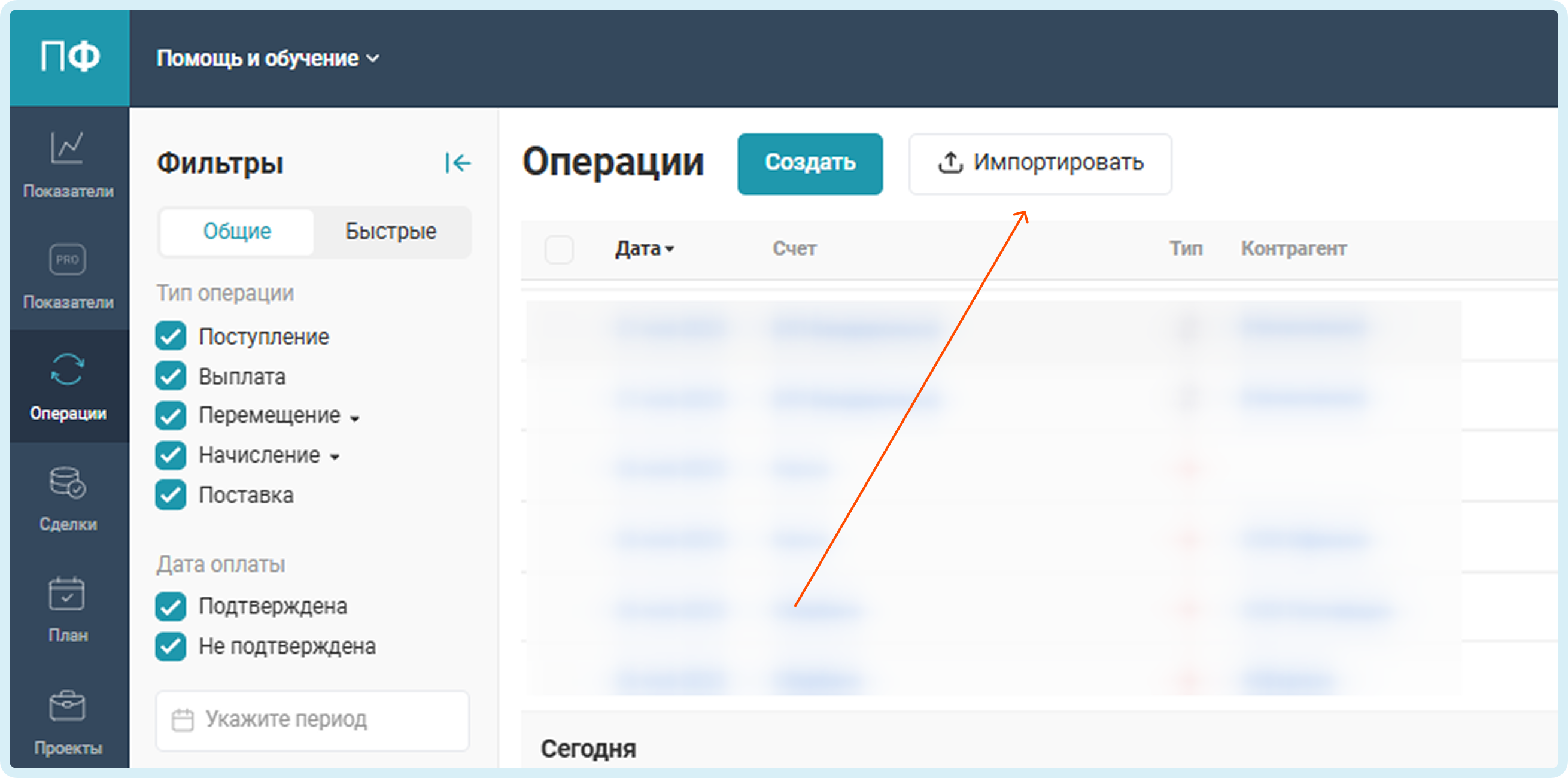Collapse the Фильтры panel arrow icon
This screenshot has height=778, width=1568.
pyautogui.click(x=457, y=163)
